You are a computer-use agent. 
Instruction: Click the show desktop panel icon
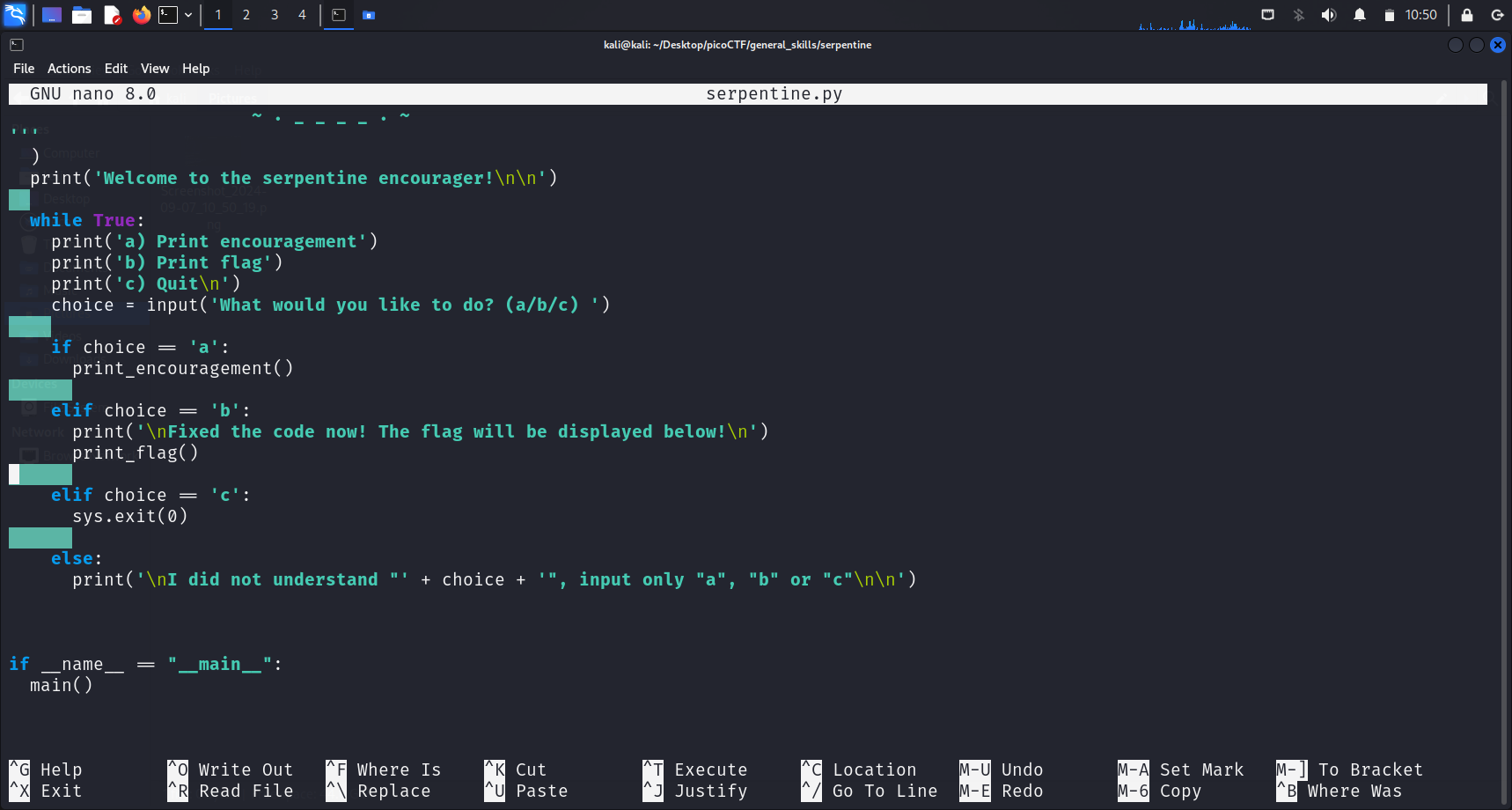point(52,15)
